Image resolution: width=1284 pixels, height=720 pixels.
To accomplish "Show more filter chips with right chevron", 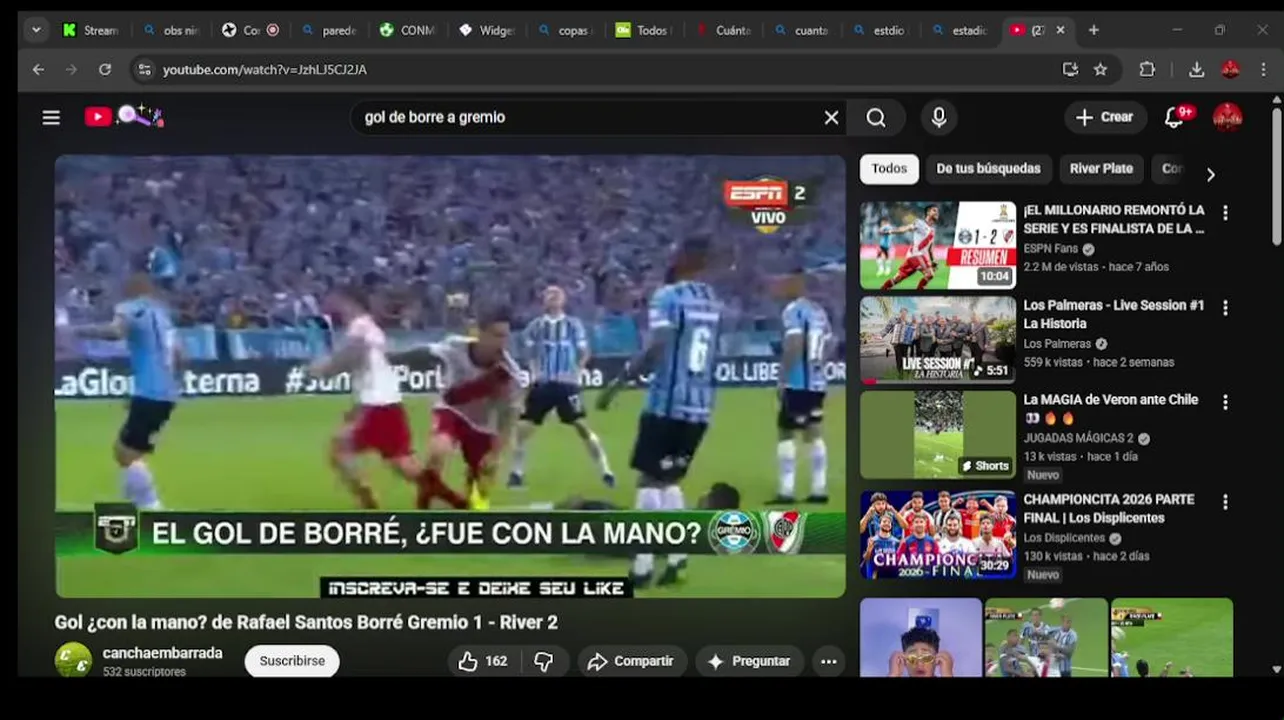I will [1210, 174].
